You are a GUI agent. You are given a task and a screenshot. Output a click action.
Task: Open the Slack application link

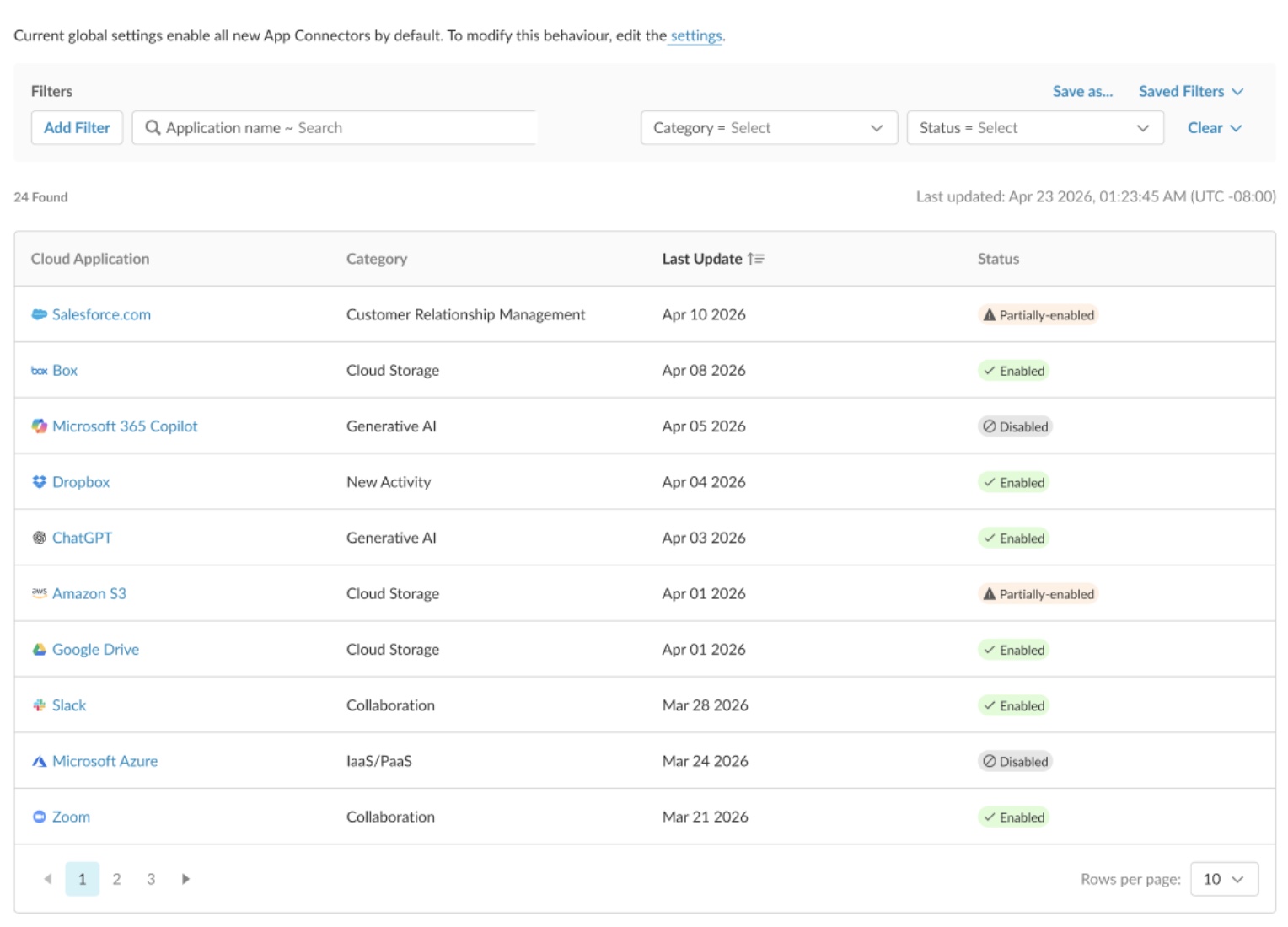click(x=69, y=705)
